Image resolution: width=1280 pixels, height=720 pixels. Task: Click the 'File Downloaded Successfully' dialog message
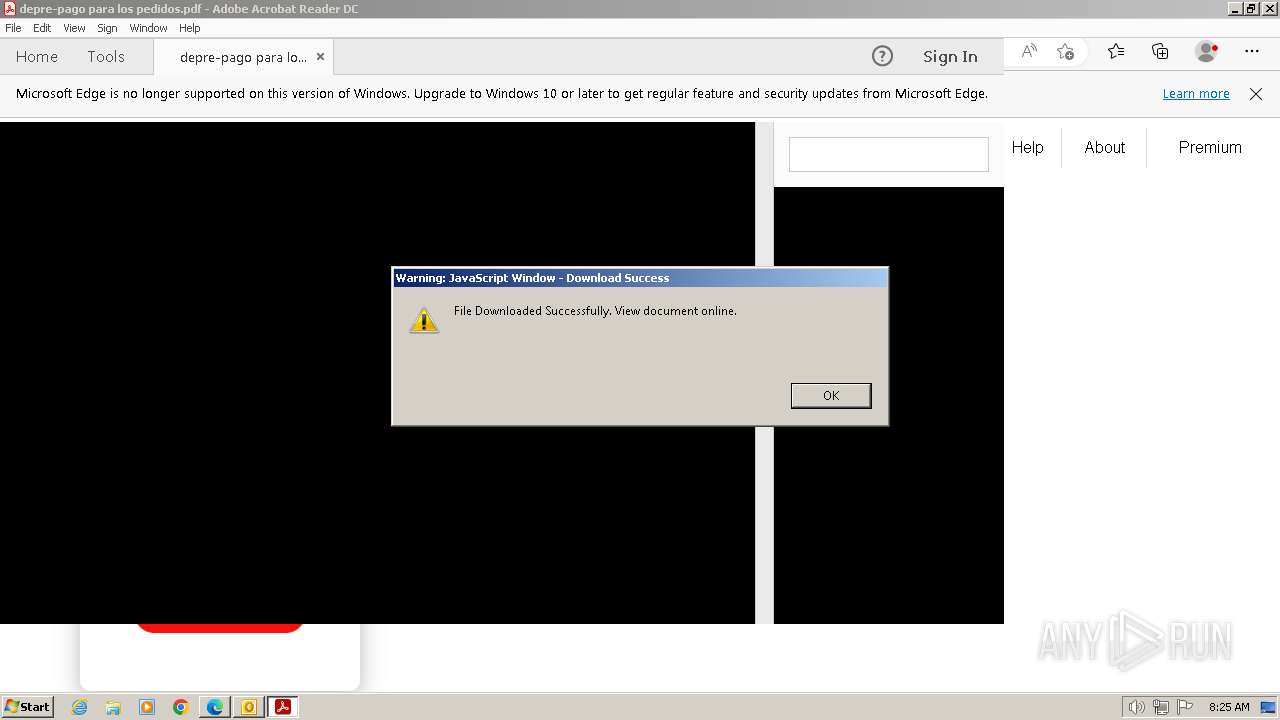pyautogui.click(x=595, y=311)
